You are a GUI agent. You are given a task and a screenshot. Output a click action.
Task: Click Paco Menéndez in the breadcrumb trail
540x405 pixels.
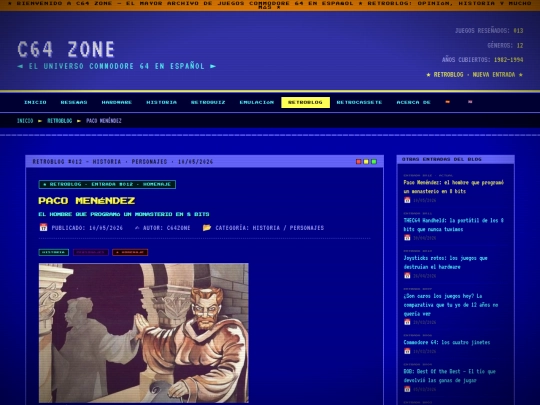click(x=104, y=121)
